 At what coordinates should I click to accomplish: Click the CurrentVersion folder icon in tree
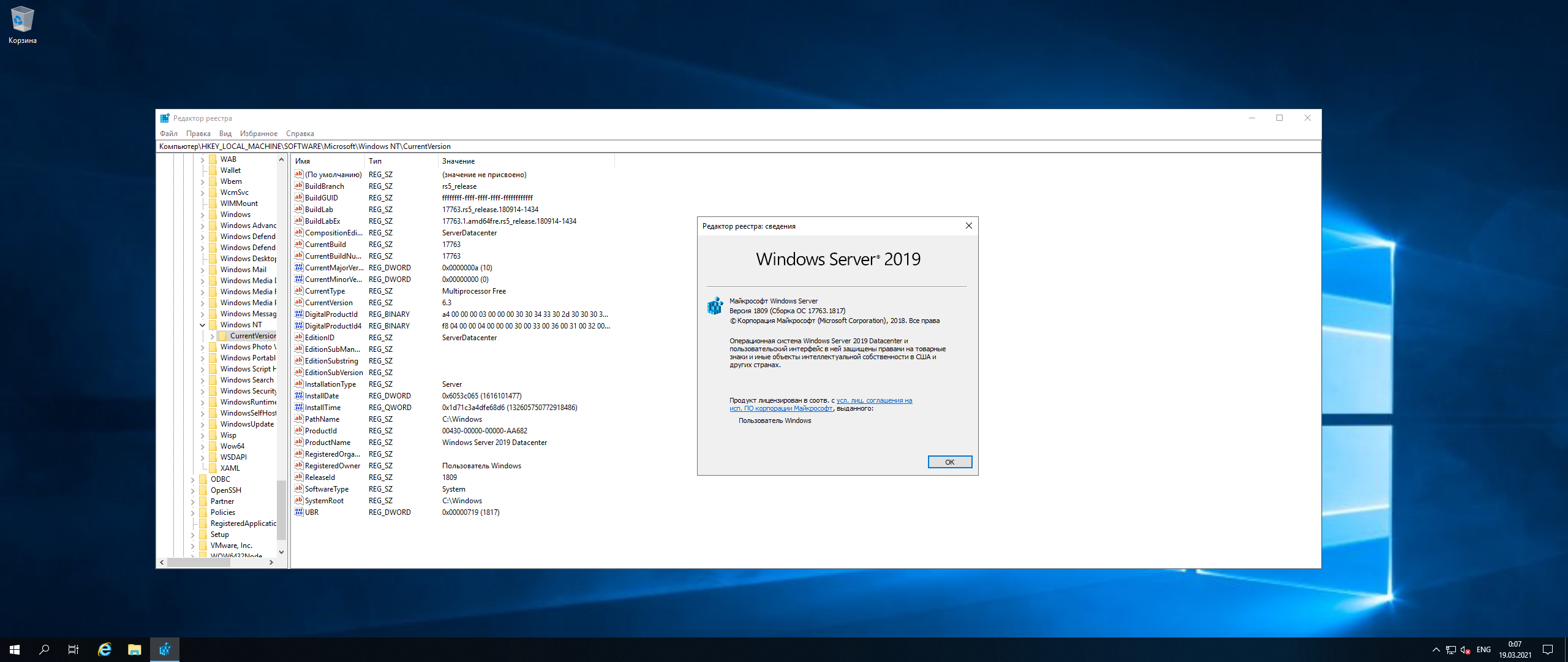(x=223, y=336)
